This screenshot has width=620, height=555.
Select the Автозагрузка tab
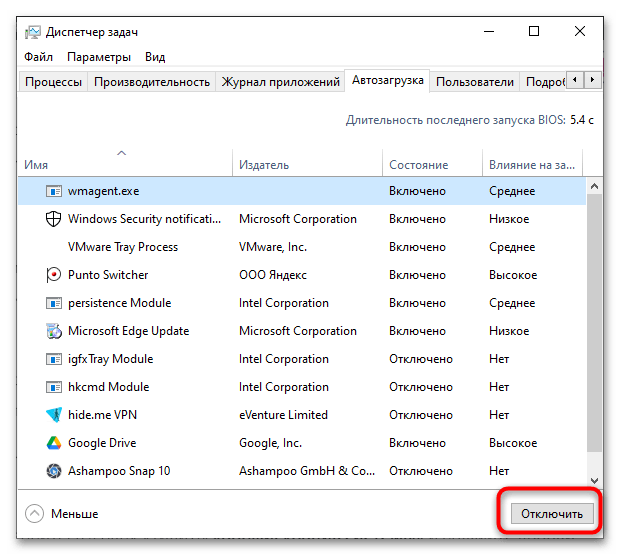point(388,81)
